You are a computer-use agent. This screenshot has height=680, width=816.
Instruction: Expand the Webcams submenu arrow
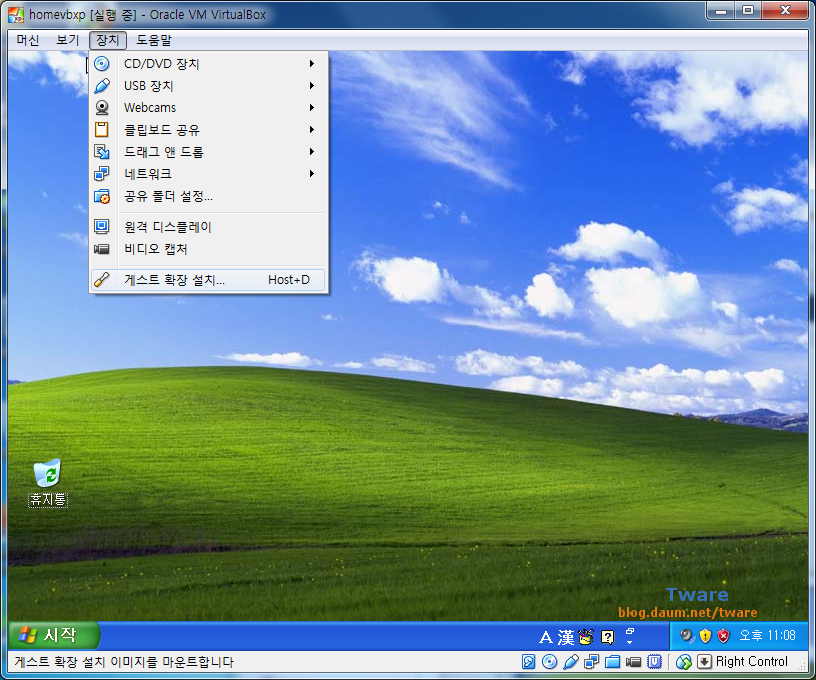coord(312,108)
